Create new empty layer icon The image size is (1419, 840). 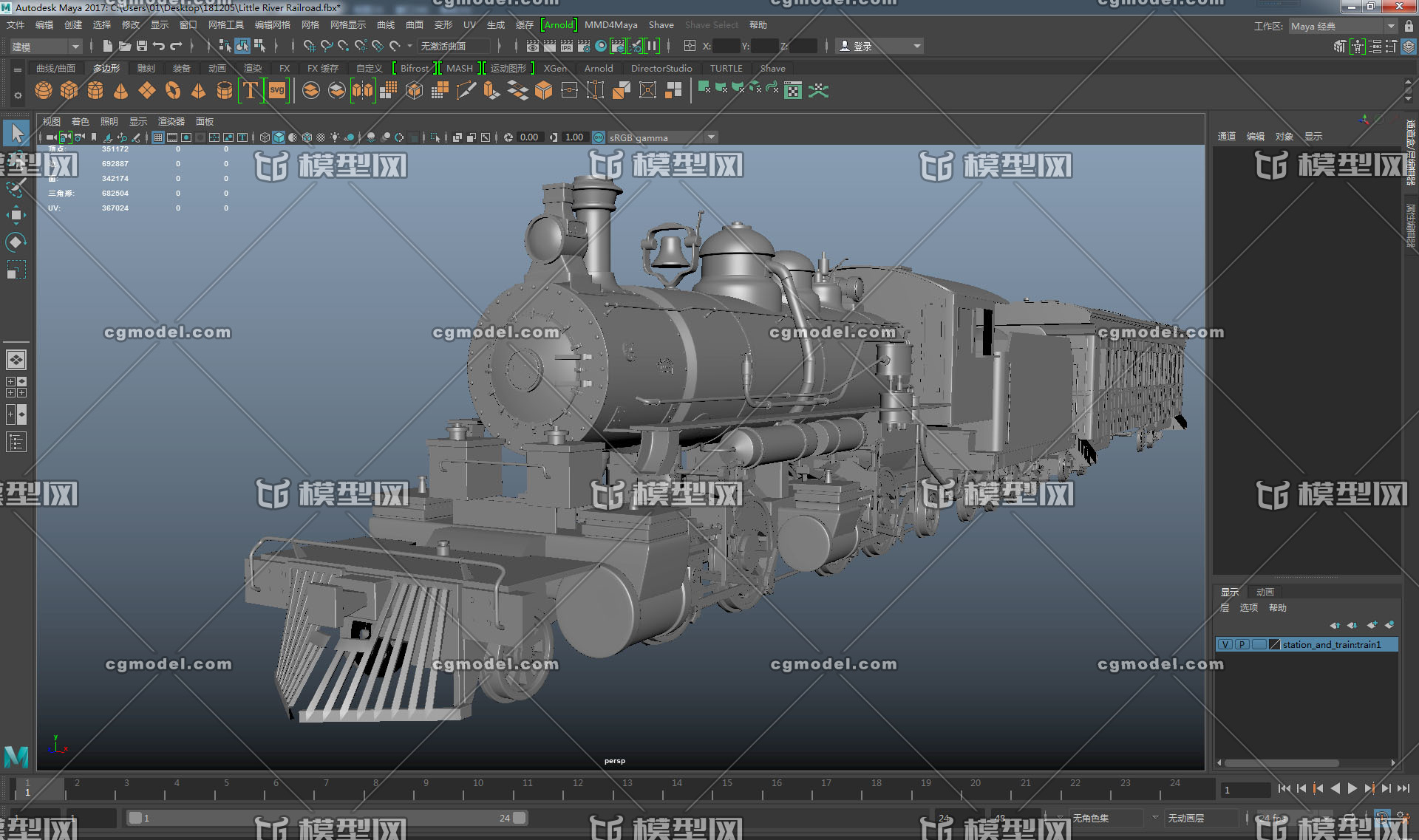coord(1372,625)
